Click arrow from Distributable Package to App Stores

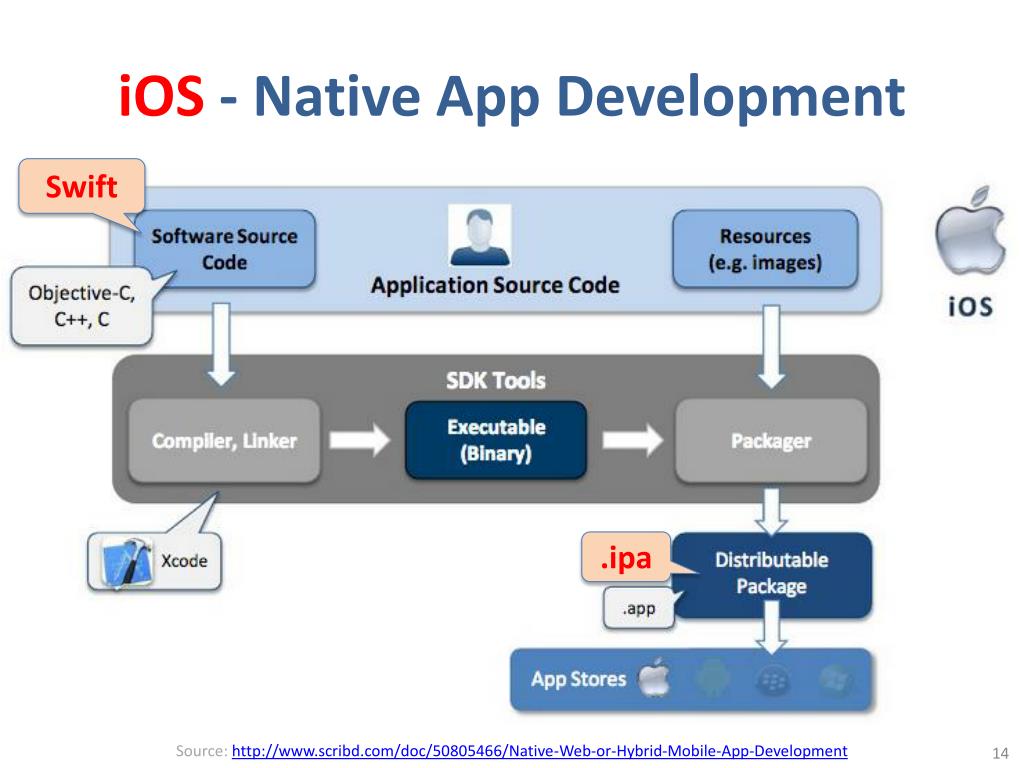[771, 627]
